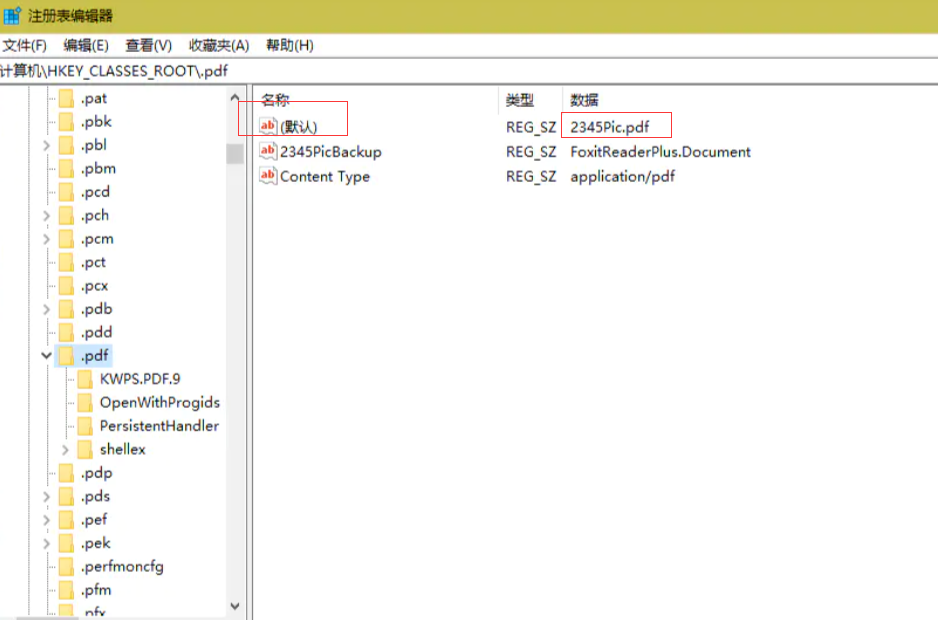Select the .pdb folder icon

coord(66,309)
